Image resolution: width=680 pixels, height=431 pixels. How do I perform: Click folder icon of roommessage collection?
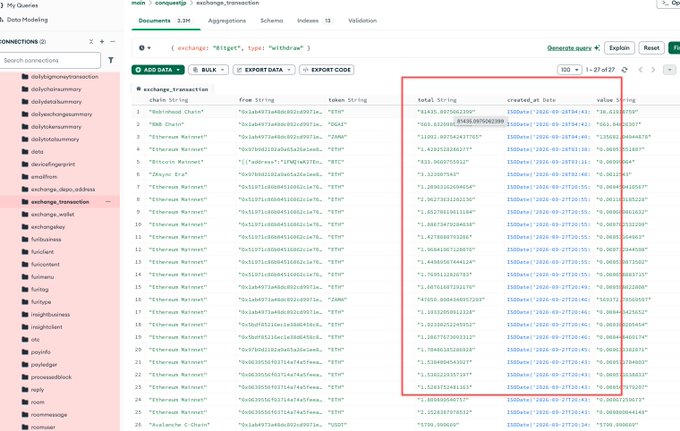pos(25,415)
